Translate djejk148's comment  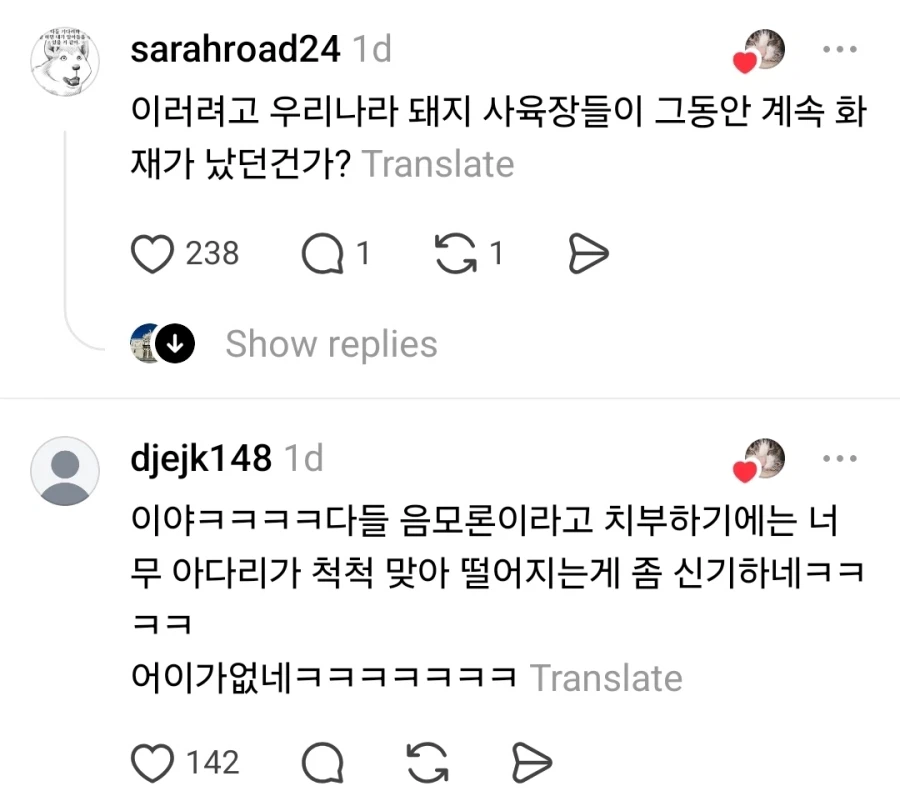tap(606, 678)
